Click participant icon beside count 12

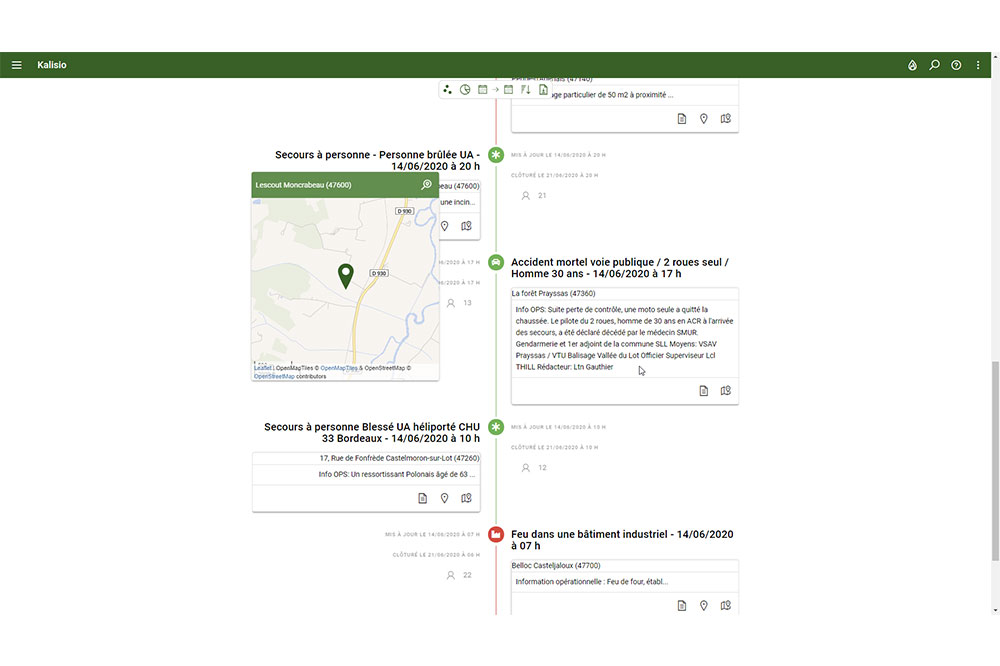point(526,468)
